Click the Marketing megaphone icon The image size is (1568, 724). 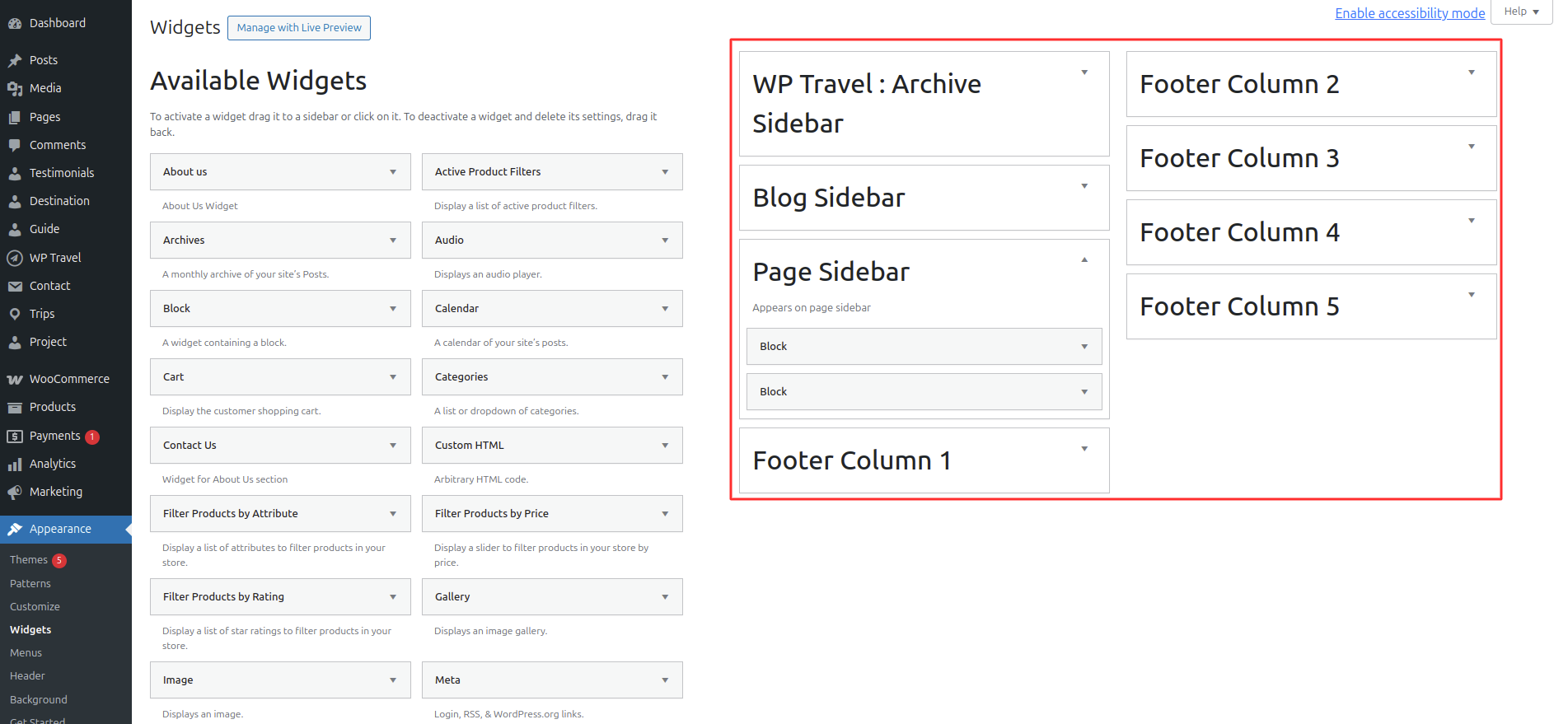point(15,493)
